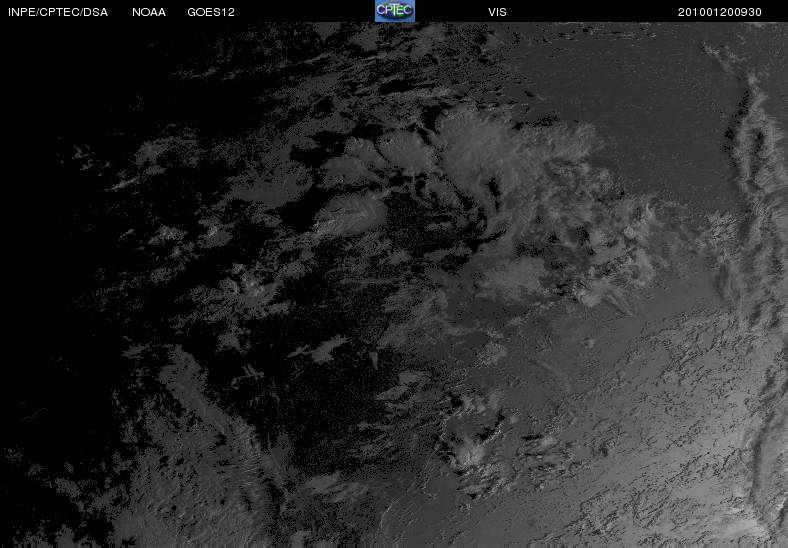Click the GOES12 satellite label
The height and width of the screenshot is (548, 788).
211,12
